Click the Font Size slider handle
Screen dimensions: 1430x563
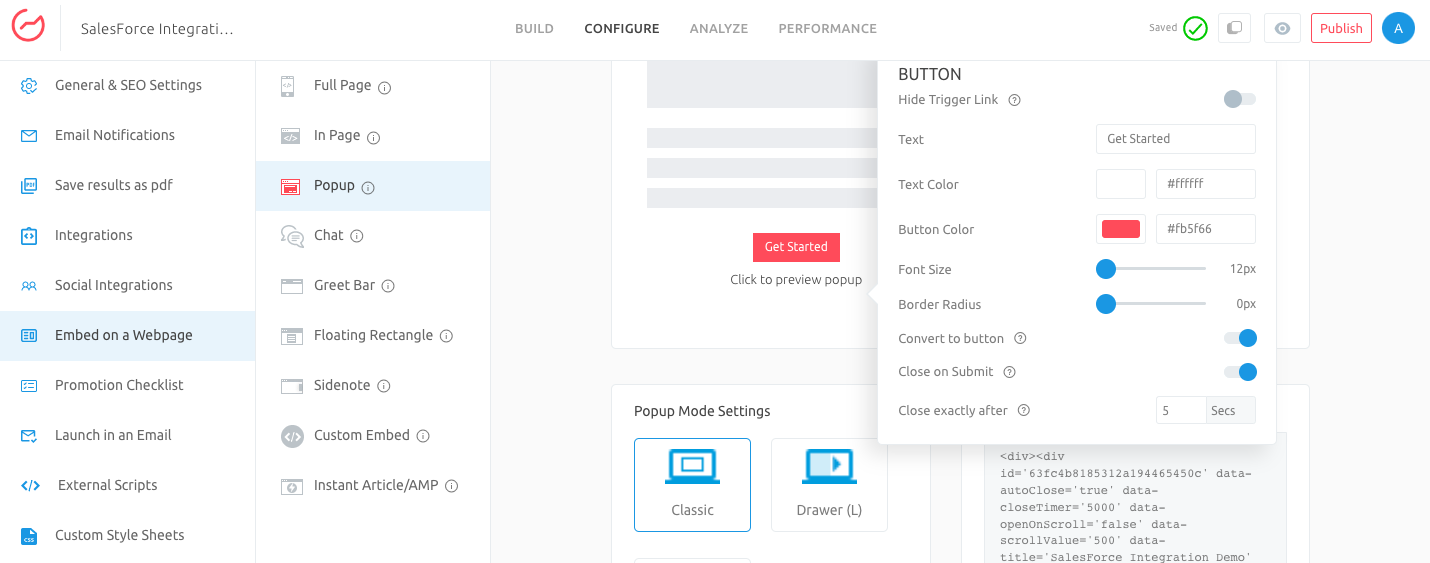(1106, 269)
